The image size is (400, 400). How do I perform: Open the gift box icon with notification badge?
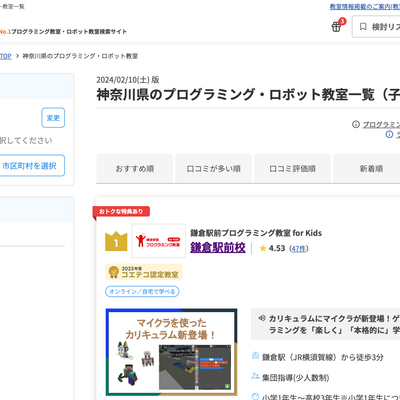338,25
